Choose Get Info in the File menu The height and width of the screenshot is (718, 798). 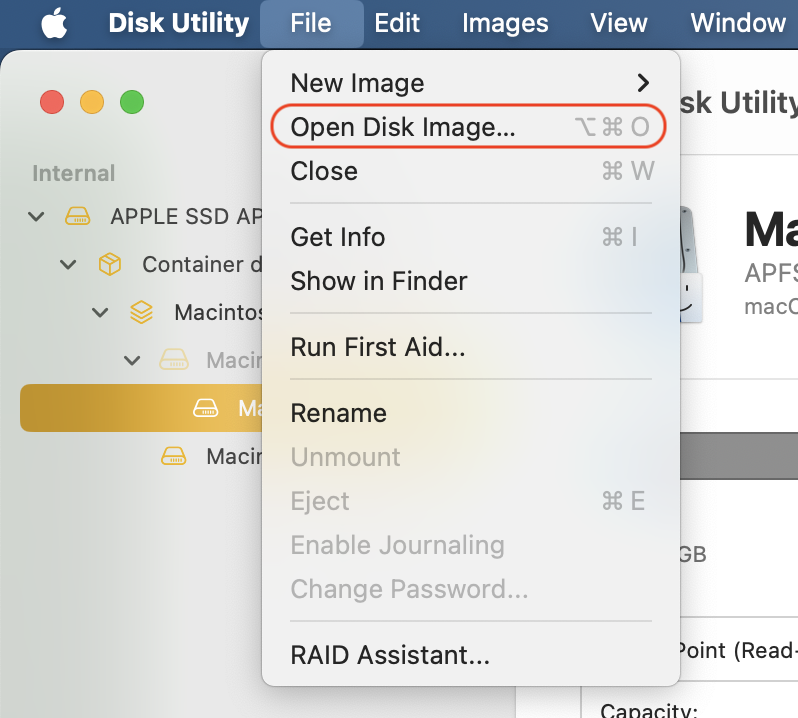pyautogui.click(x=471, y=237)
